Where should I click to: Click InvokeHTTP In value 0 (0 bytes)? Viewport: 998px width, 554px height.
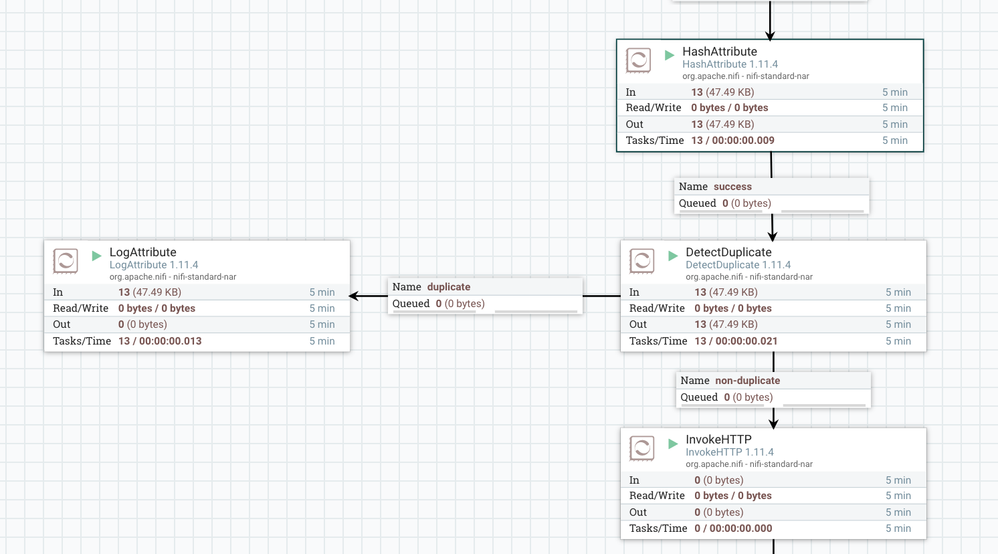click(719, 480)
